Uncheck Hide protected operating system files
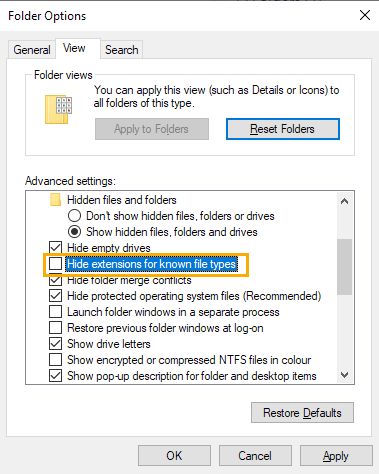Screen dimensions: 379x474 [55, 296]
